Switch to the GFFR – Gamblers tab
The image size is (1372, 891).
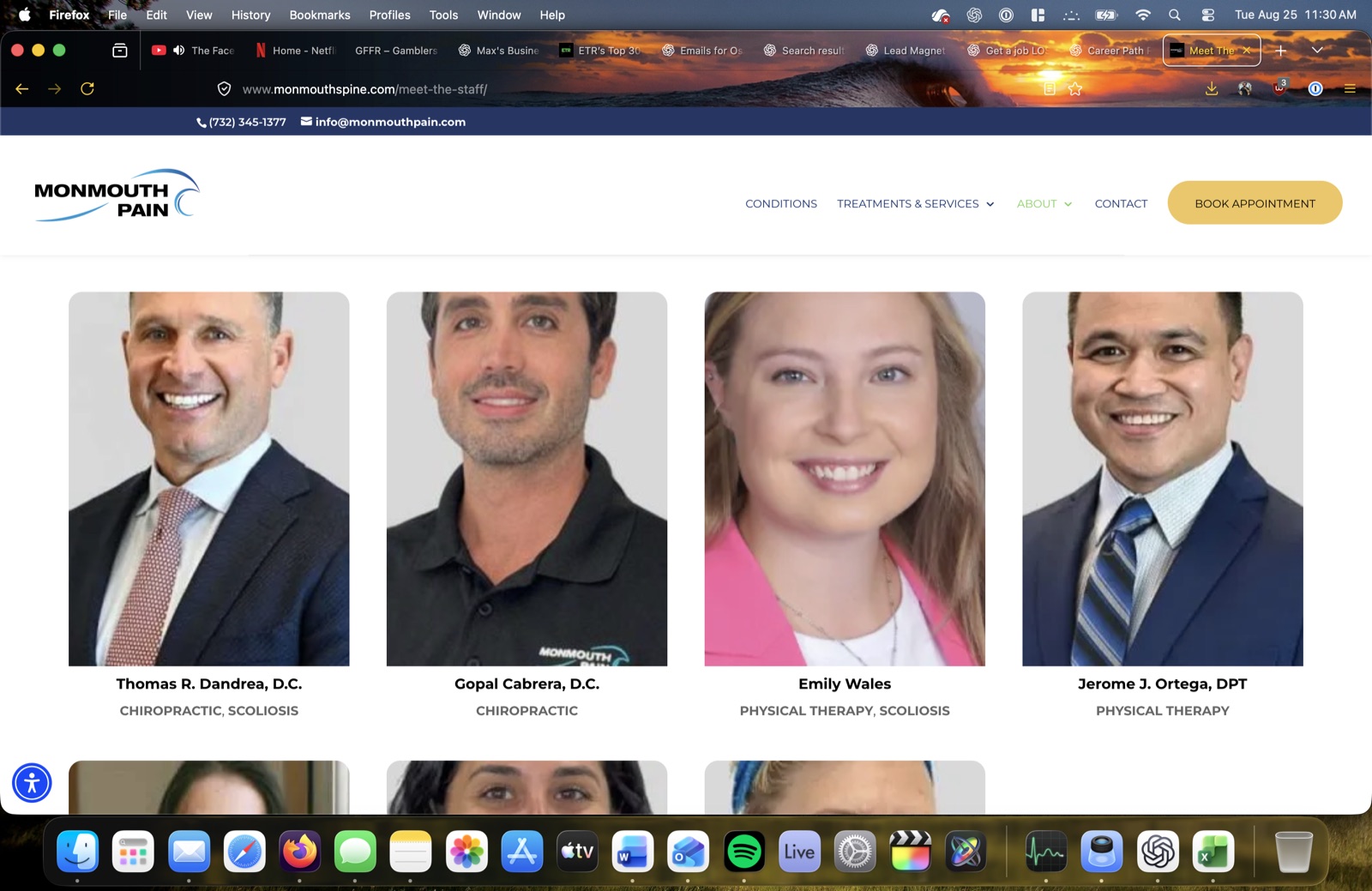[x=396, y=51]
